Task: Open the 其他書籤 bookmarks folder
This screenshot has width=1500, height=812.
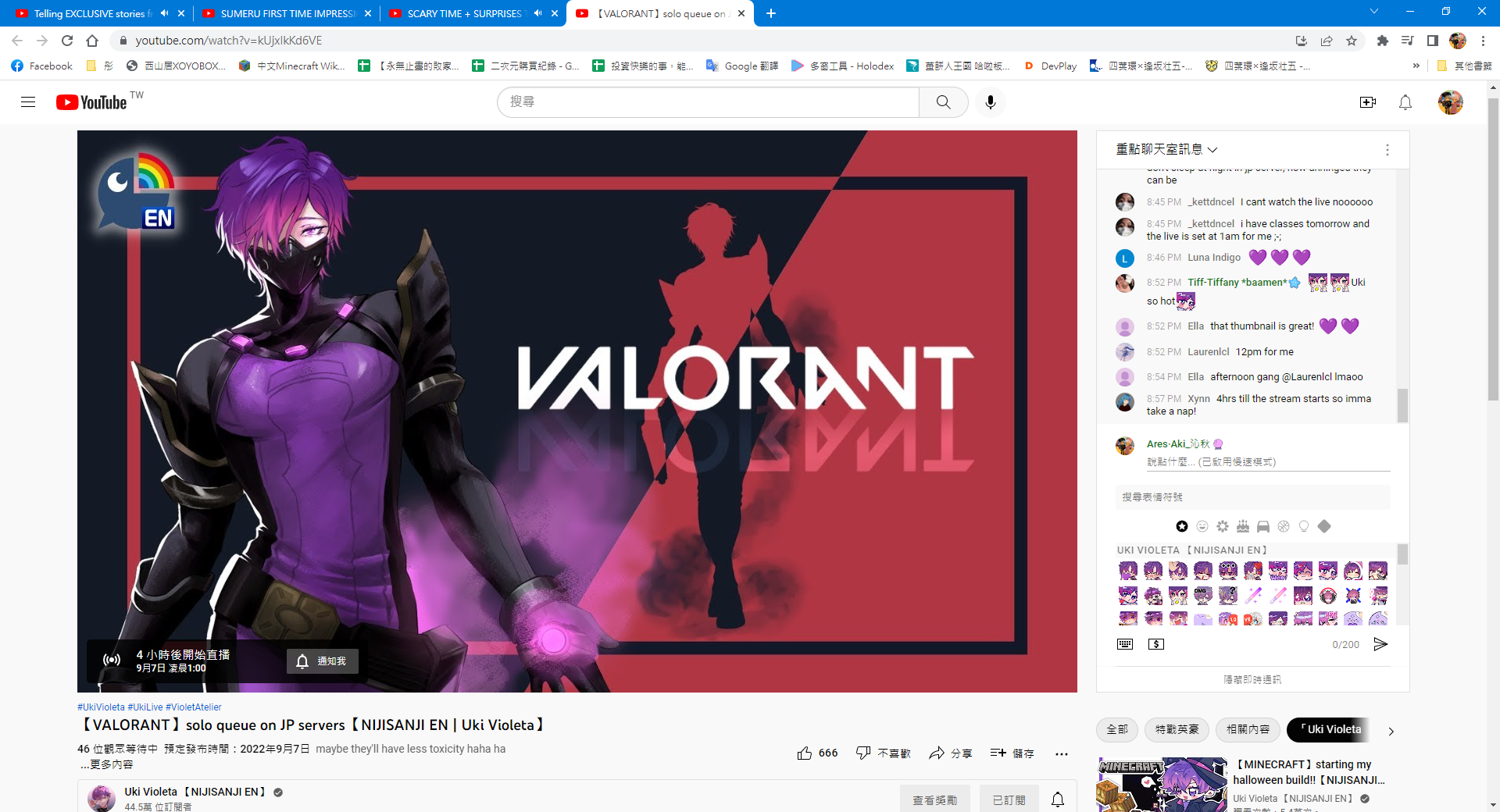Action: 1464,66
